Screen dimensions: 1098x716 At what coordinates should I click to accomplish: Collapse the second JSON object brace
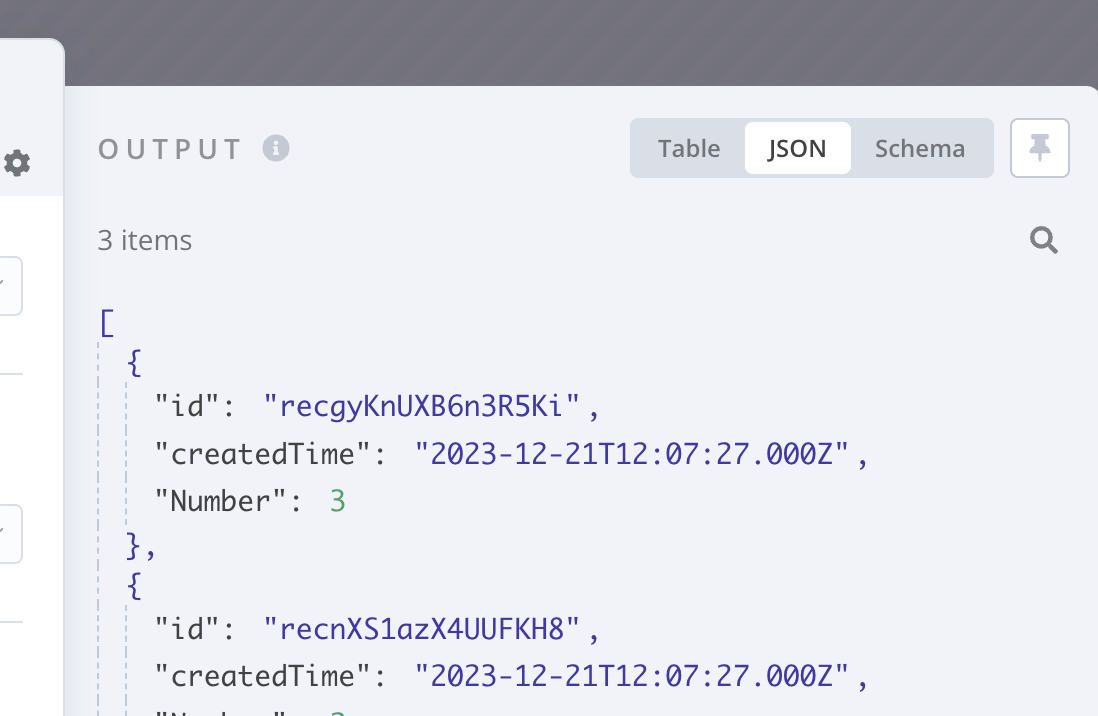click(x=134, y=586)
